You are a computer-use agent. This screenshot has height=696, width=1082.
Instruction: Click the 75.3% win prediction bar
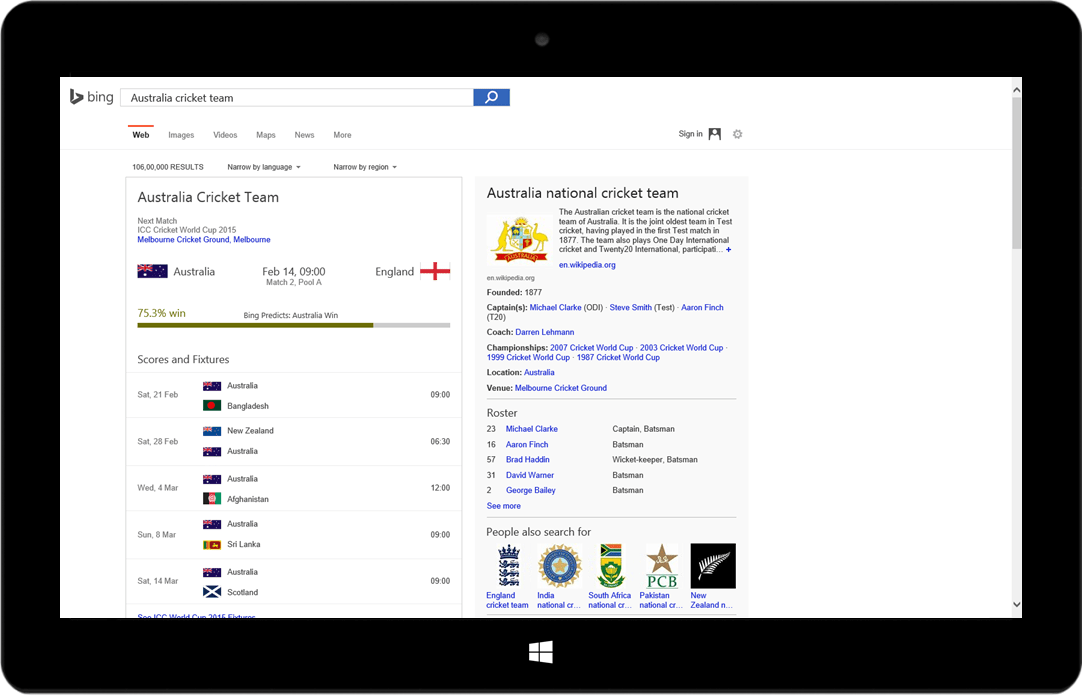tap(294, 325)
